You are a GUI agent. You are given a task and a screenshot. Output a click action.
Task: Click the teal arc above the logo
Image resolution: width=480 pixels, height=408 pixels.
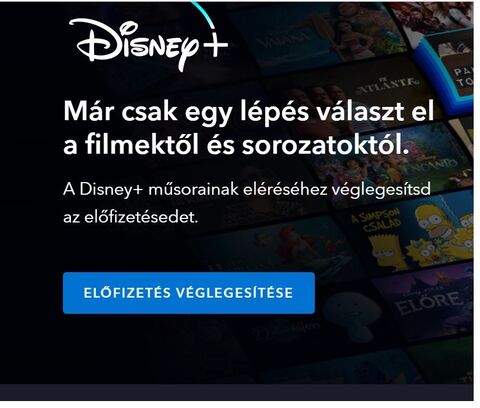click(x=204, y=14)
